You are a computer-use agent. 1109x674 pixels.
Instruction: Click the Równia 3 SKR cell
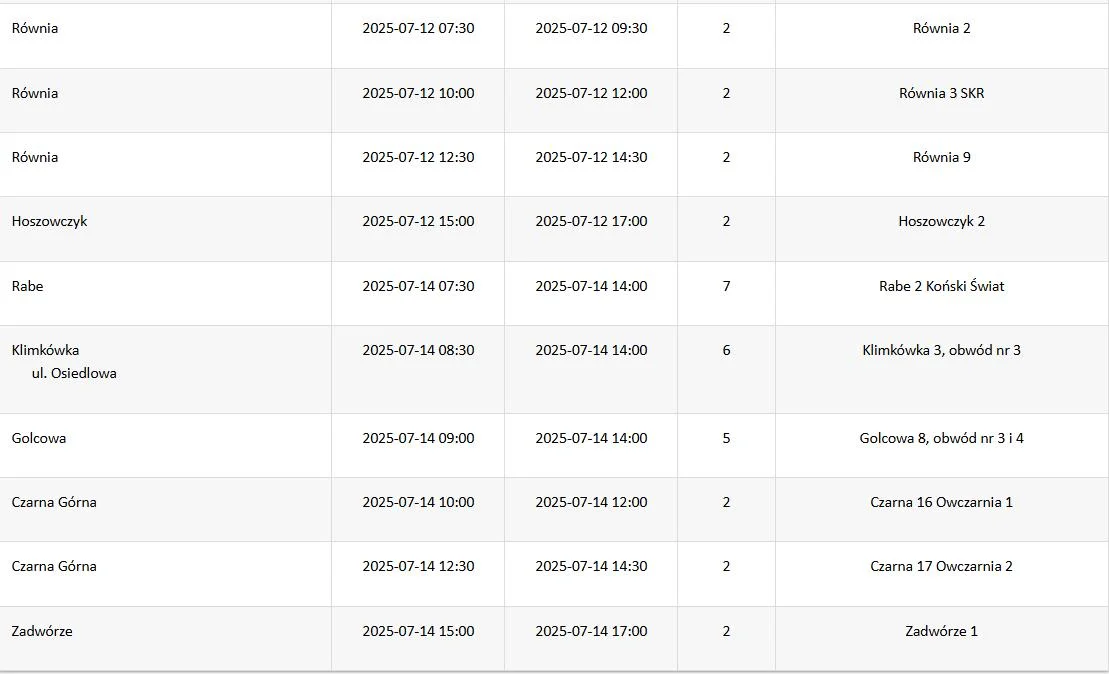[x=941, y=93]
